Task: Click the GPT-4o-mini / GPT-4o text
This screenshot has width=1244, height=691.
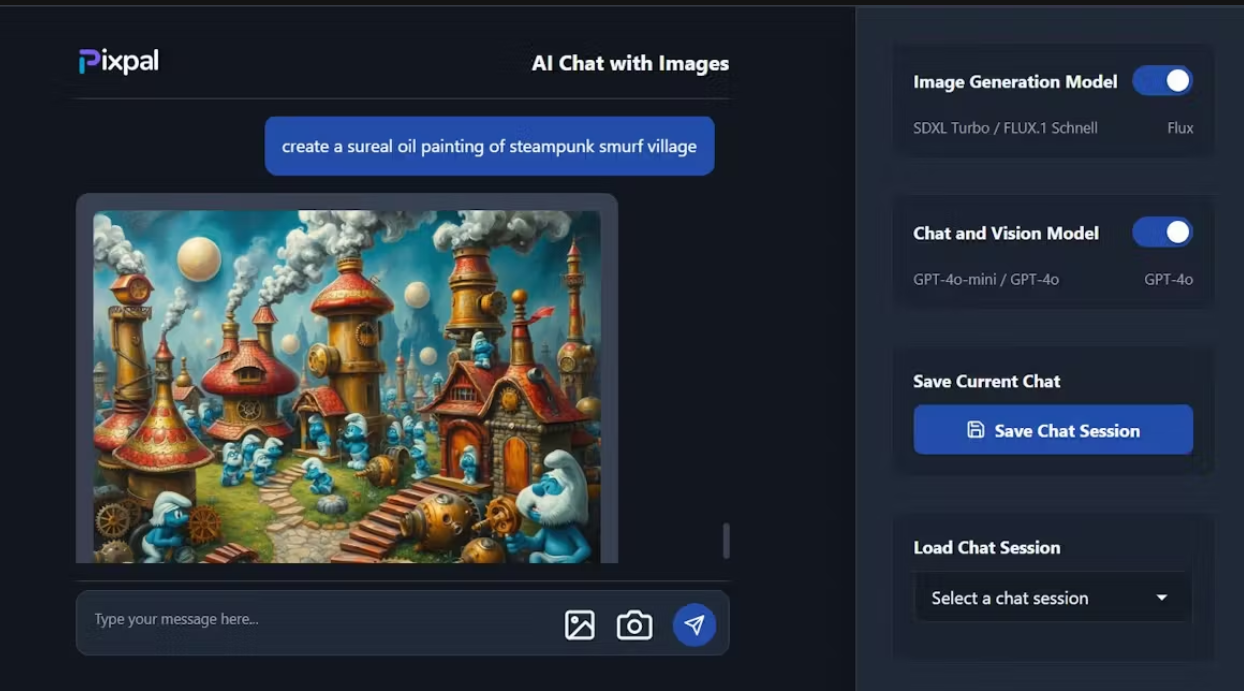Action: click(x=986, y=279)
